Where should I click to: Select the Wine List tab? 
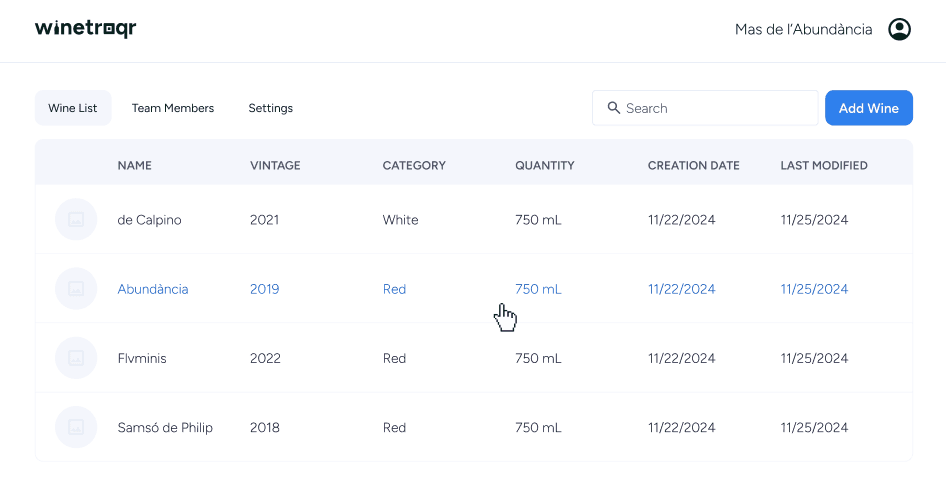tap(73, 108)
